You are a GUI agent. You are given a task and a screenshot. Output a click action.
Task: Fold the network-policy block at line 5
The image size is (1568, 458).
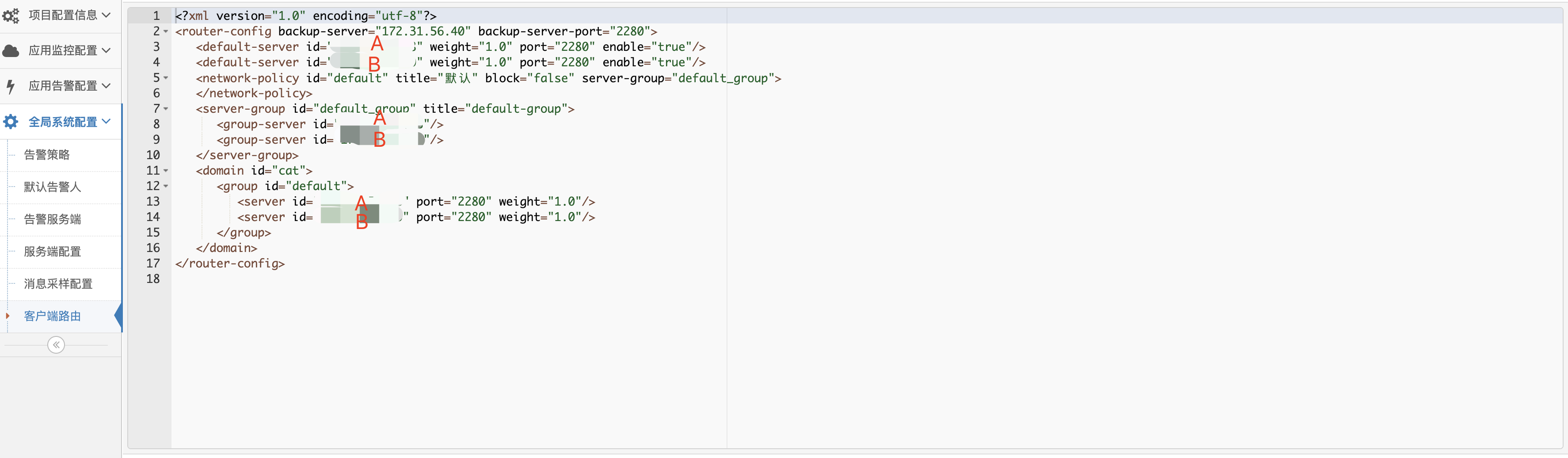pyautogui.click(x=166, y=78)
